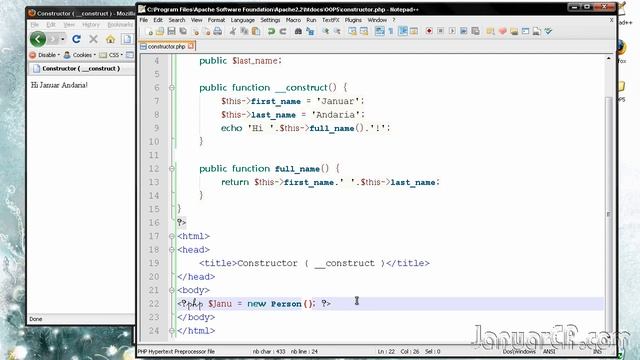Click the Paste clipboard icon
The width and height of the screenshot is (640, 360).
point(256,31)
